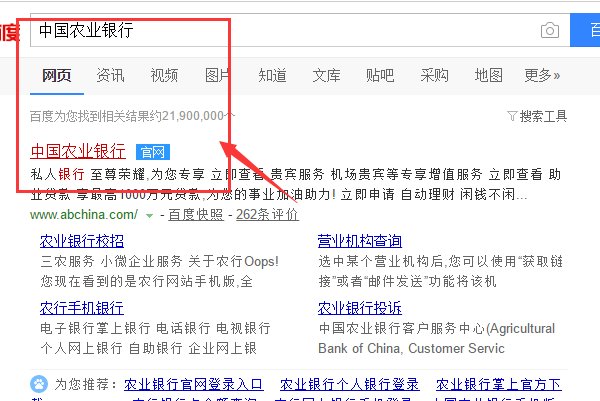The height and width of the screenshot is (401, 600).
Task: Click text Bank of China, Customer Servic
Action: pyautogui.click(x=411, y=349)
